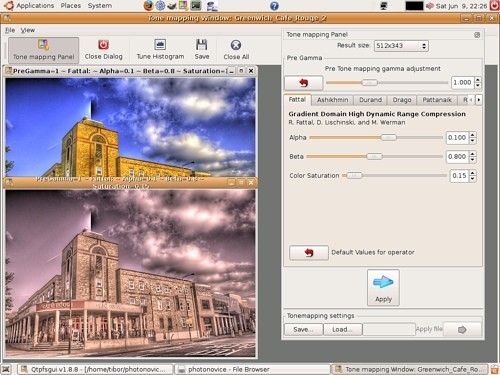Increase Color Saturation with up stepper

point(472,173)
